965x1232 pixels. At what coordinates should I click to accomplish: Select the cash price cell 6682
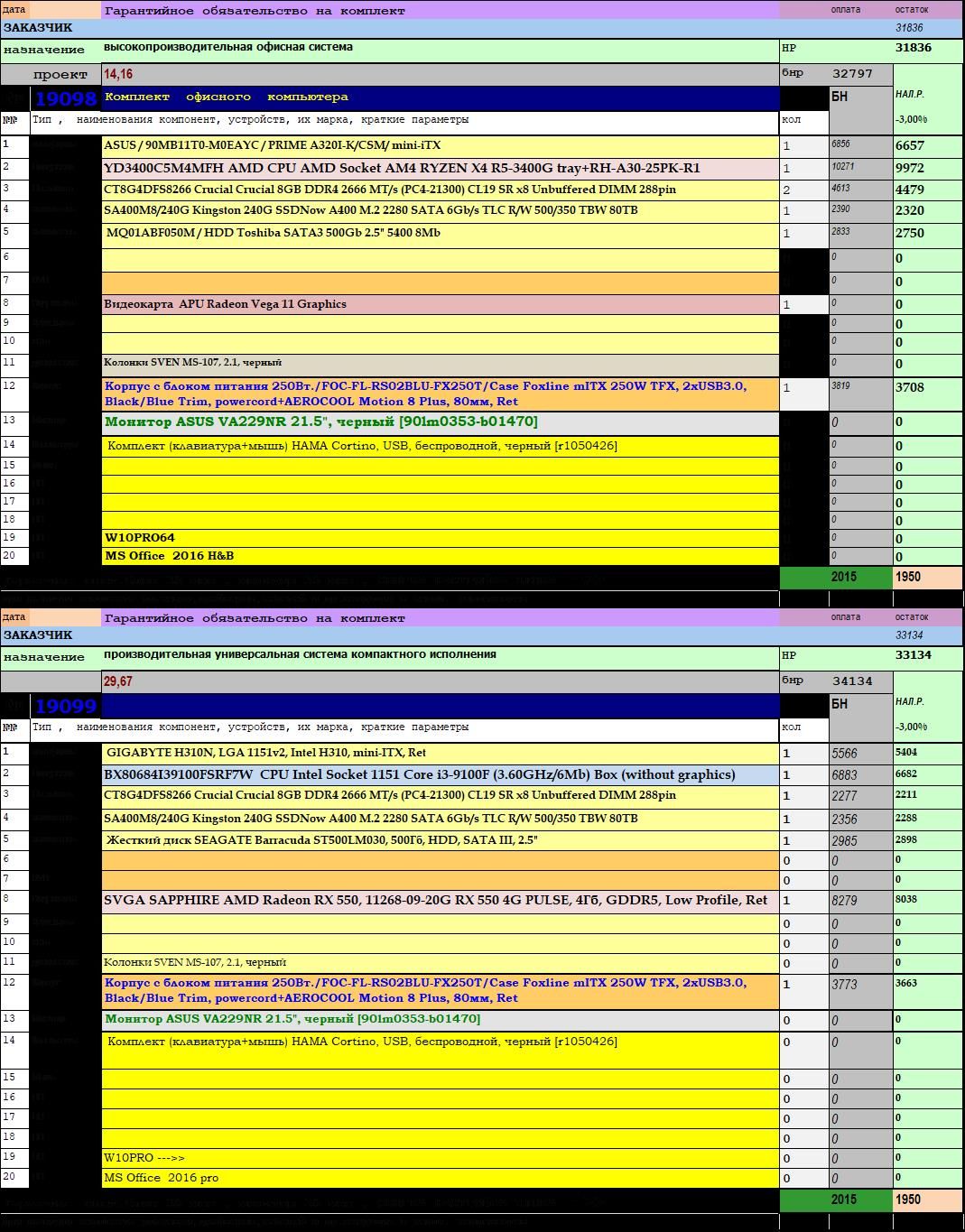(928, 774)
